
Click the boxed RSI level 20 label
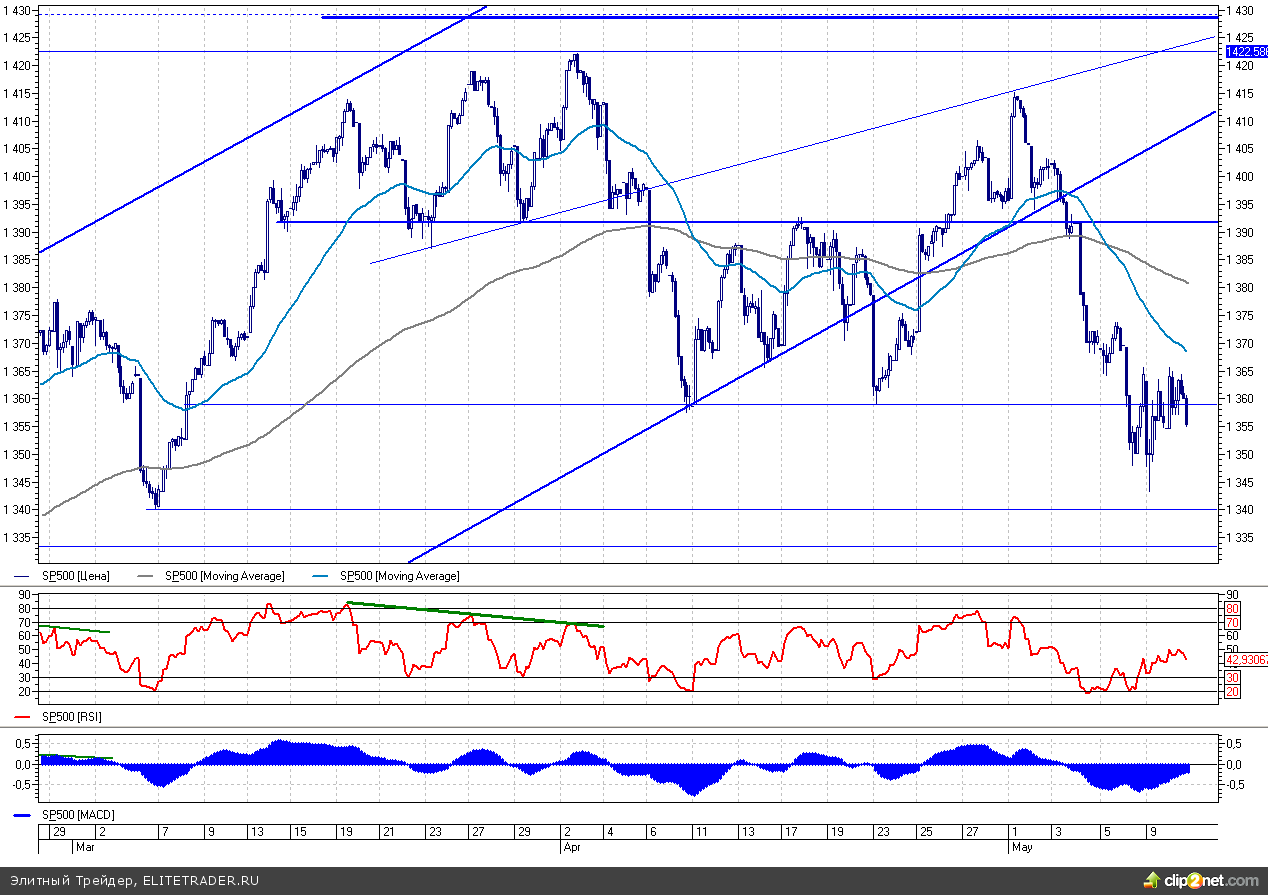(1233, 692)
